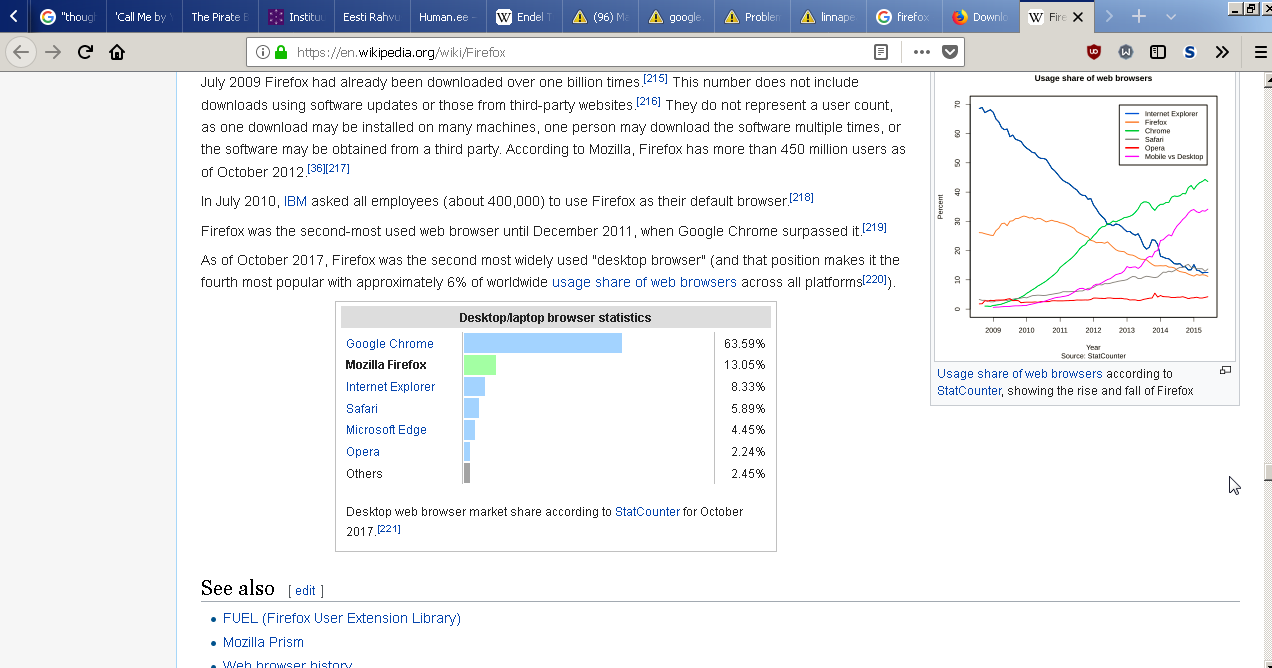This screenshot has height=668, width=1272.
Task: Switch to the Problem warning tab
Action: point(752,17)
